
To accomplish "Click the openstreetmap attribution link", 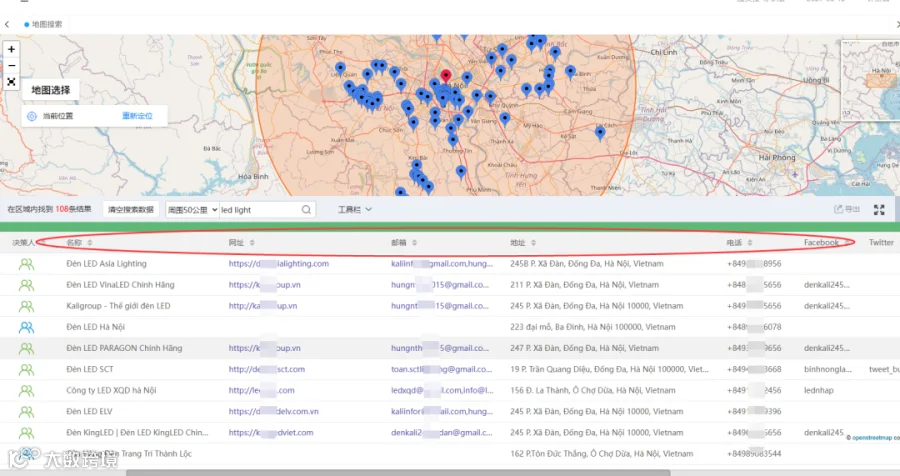I will pyautogui.click(x=874, y=438).
